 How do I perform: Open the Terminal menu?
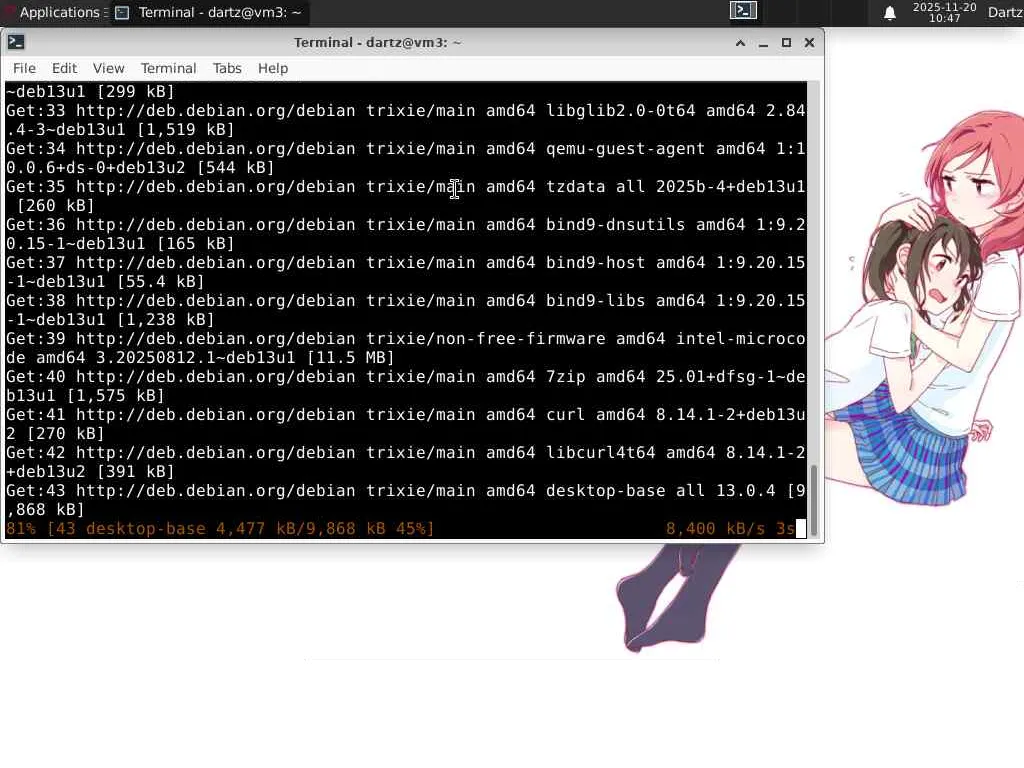[x=168, y=68]
